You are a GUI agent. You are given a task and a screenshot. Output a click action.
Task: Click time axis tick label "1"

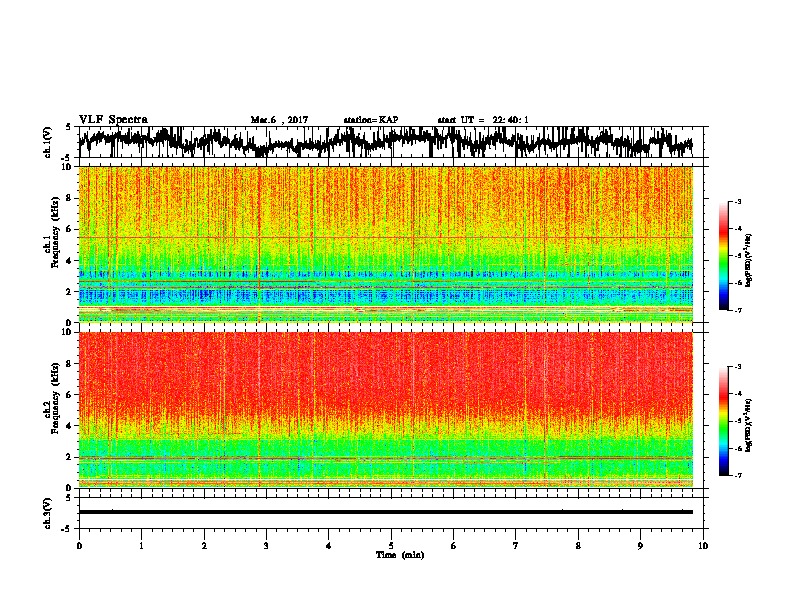pyautogui.click(x=141, y=546)
